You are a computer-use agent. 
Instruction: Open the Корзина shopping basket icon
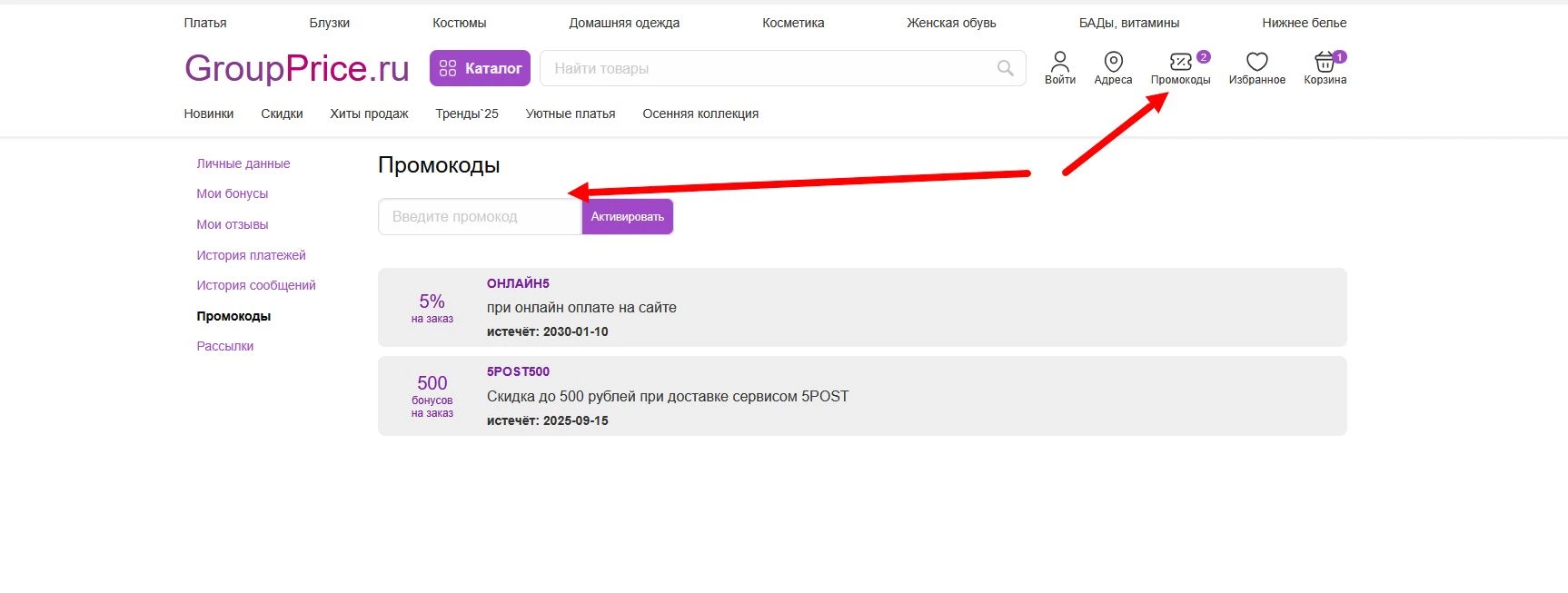1325,62
